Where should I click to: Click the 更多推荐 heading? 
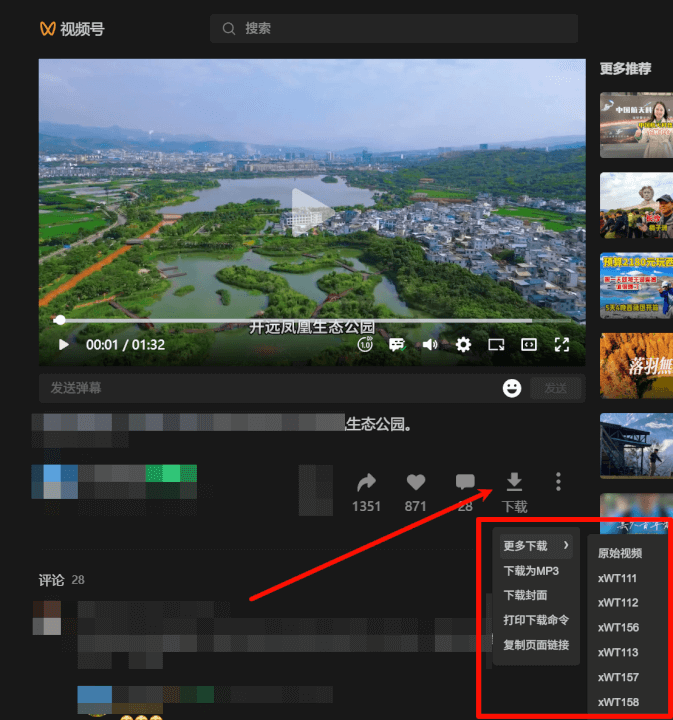[625, 69]
